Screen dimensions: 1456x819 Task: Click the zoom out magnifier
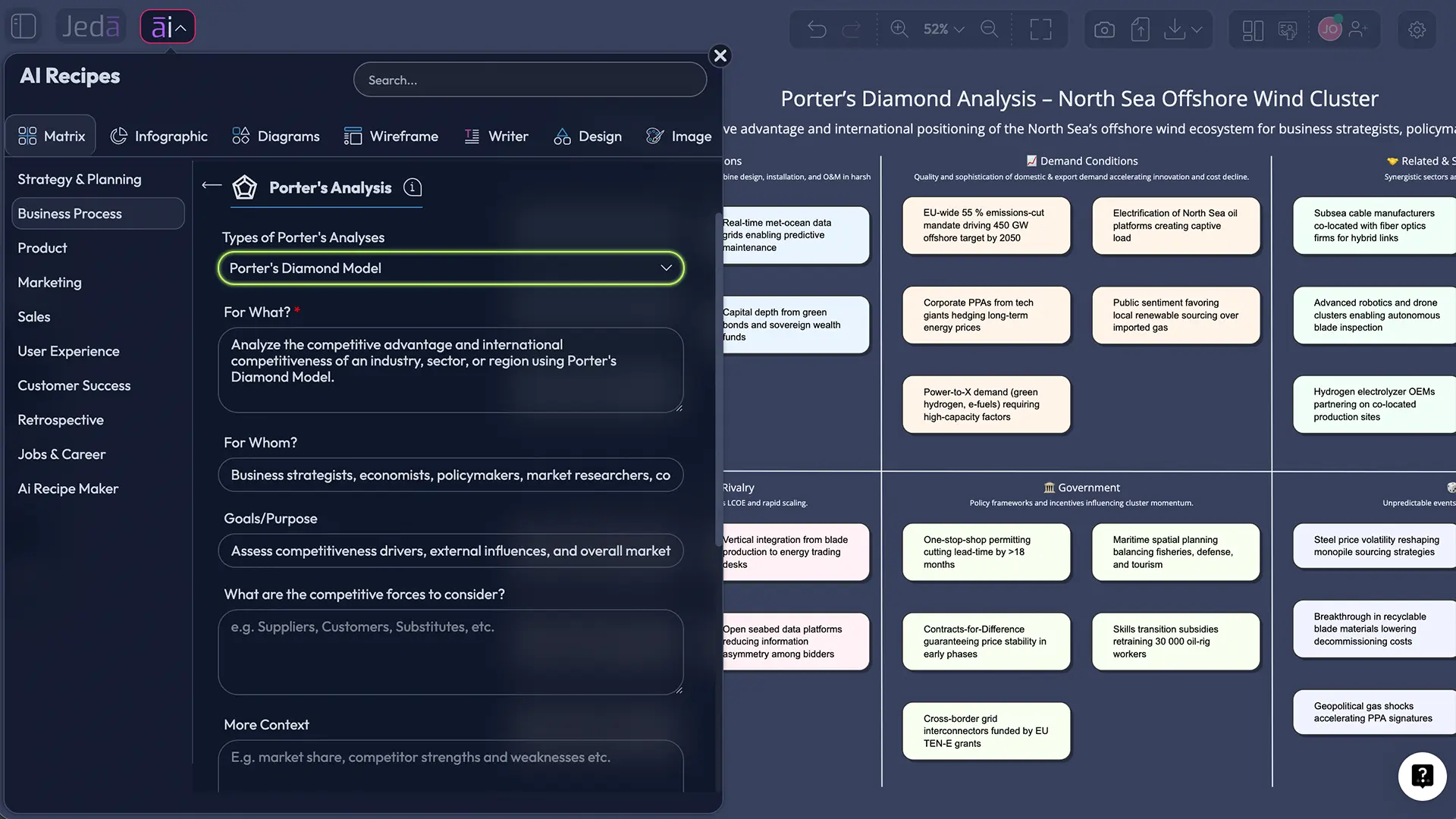click(990, 29)
